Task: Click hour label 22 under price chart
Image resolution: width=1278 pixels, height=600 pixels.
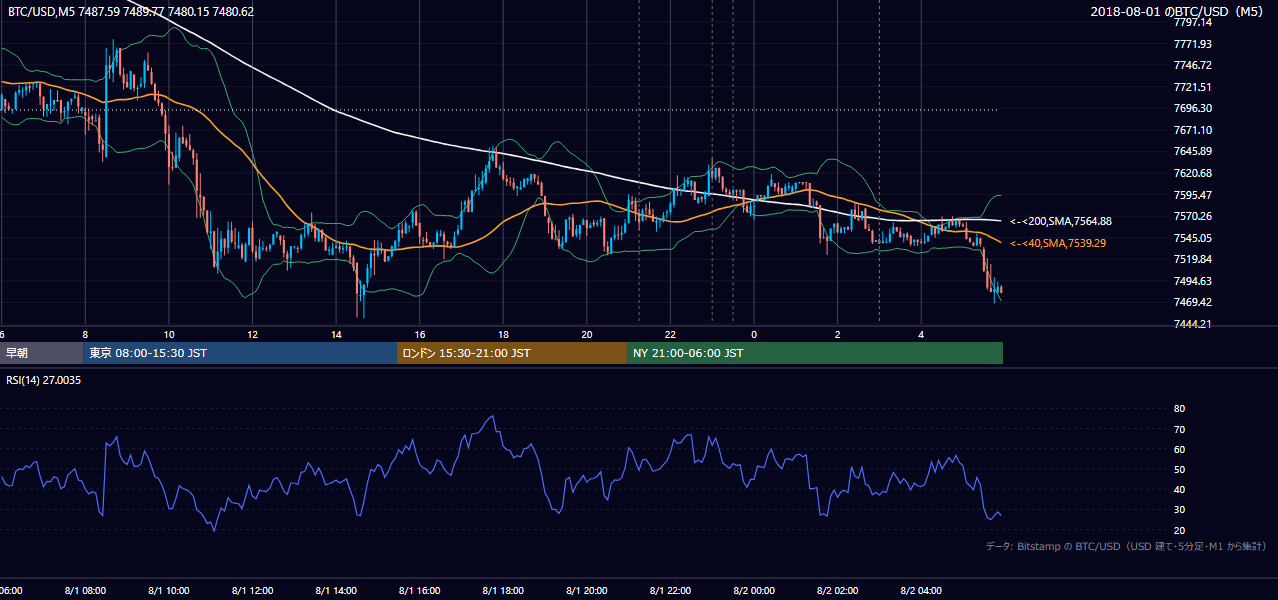Action: [x=670, y=334]
